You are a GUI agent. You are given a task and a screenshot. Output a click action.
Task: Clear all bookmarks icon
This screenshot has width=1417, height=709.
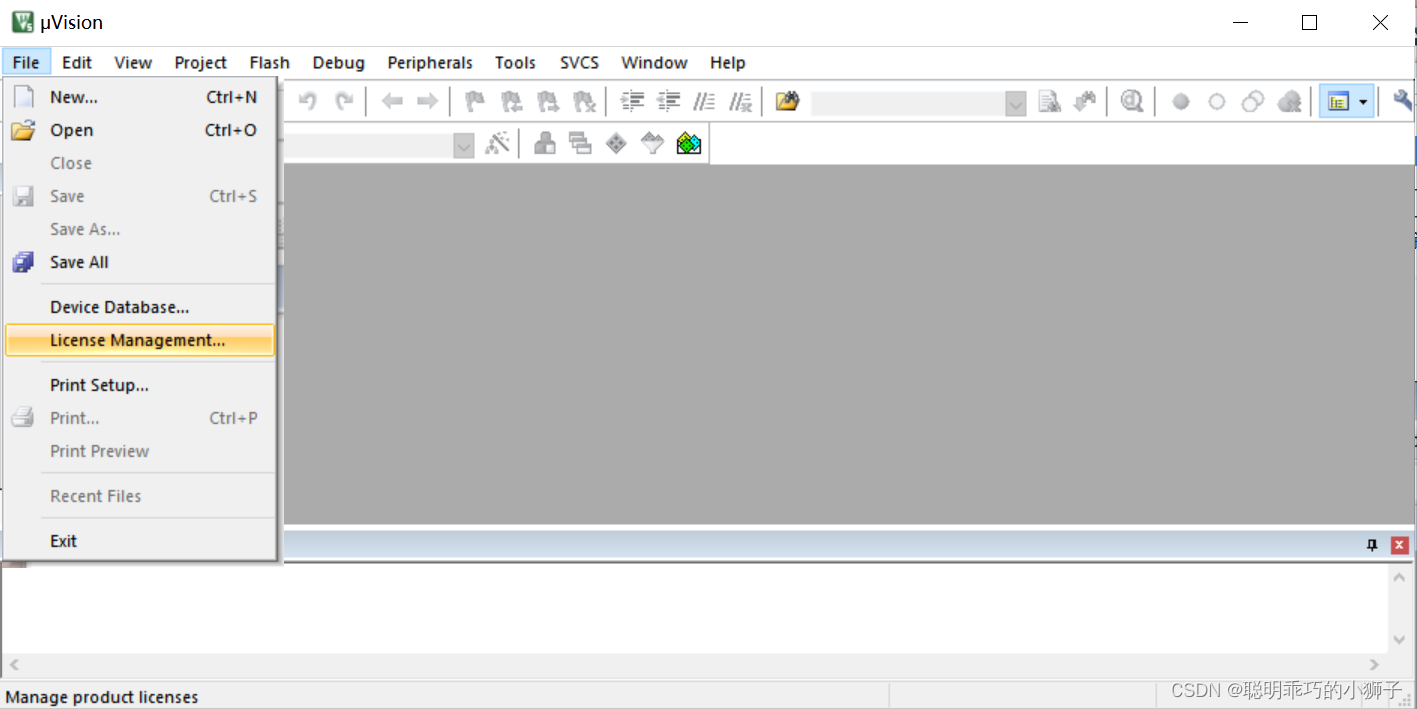(x=583, y=101)
